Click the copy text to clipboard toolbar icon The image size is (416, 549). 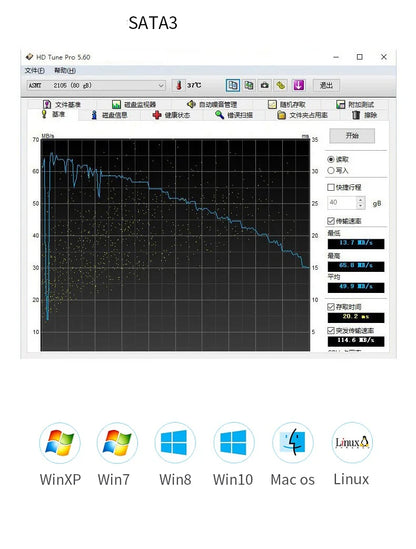(x=233, y=85)
